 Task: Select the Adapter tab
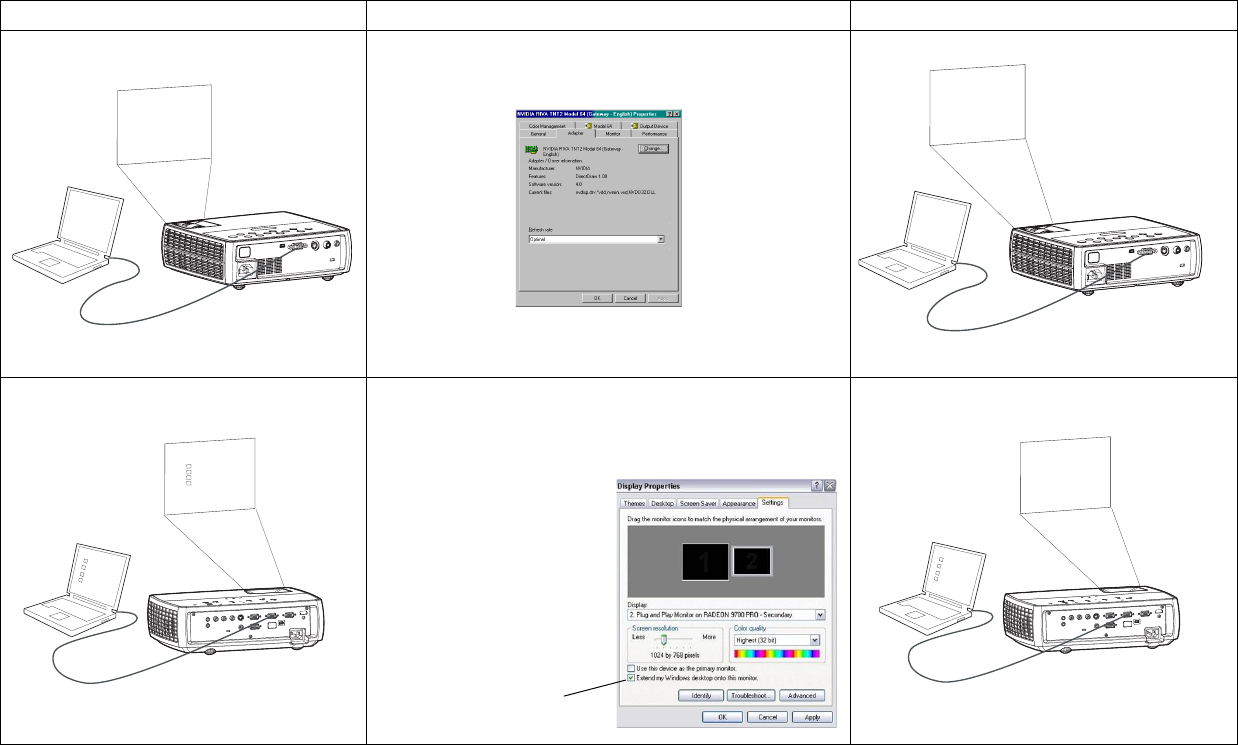click(576, 133)
